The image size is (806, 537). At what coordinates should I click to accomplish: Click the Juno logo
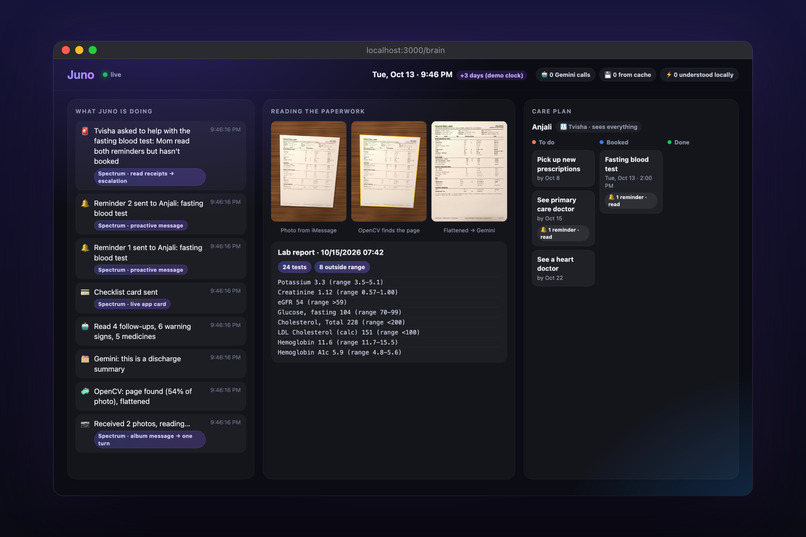[81, 75]
